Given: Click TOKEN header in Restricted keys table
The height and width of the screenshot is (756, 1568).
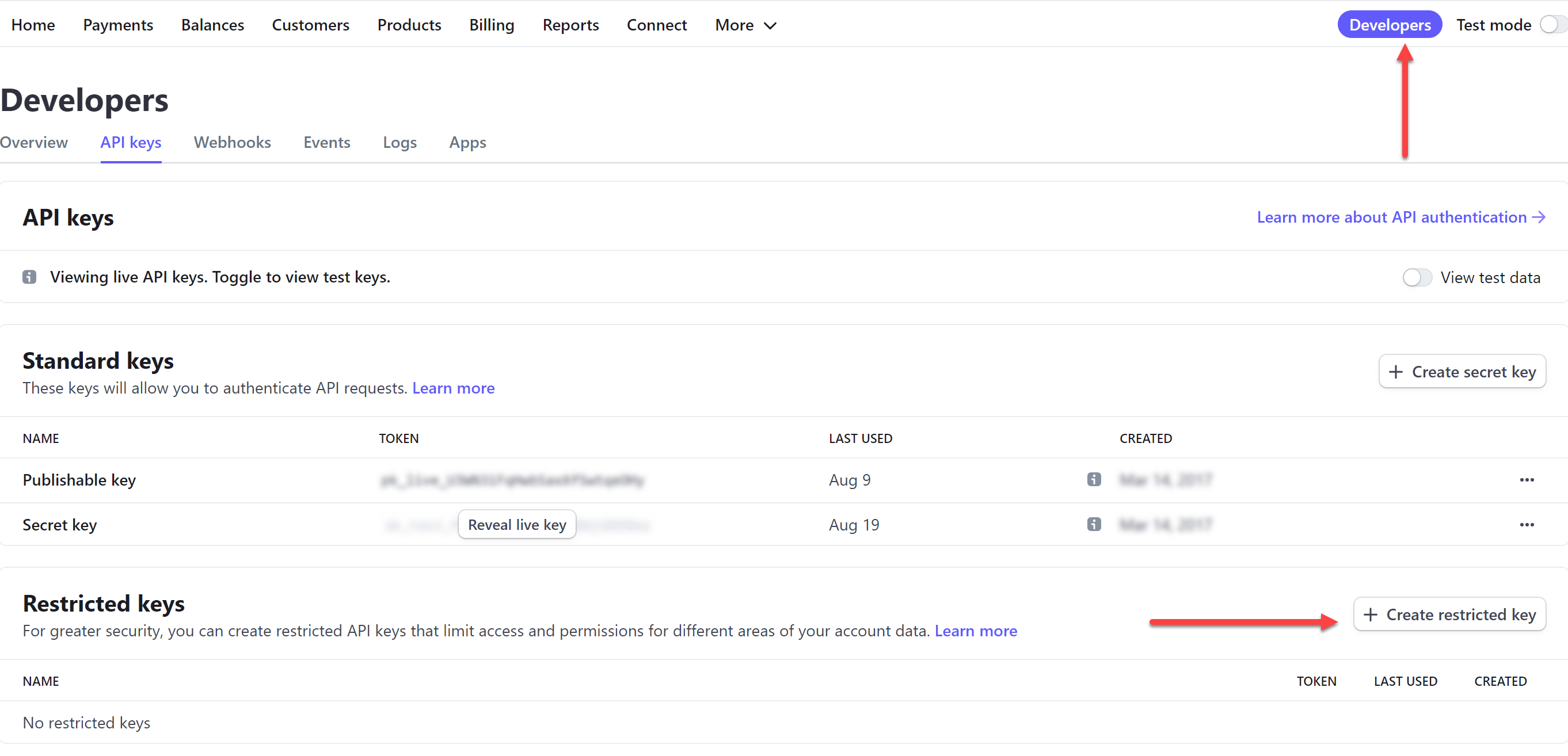Looking at the screenshot, I should tap(1316, 681).
